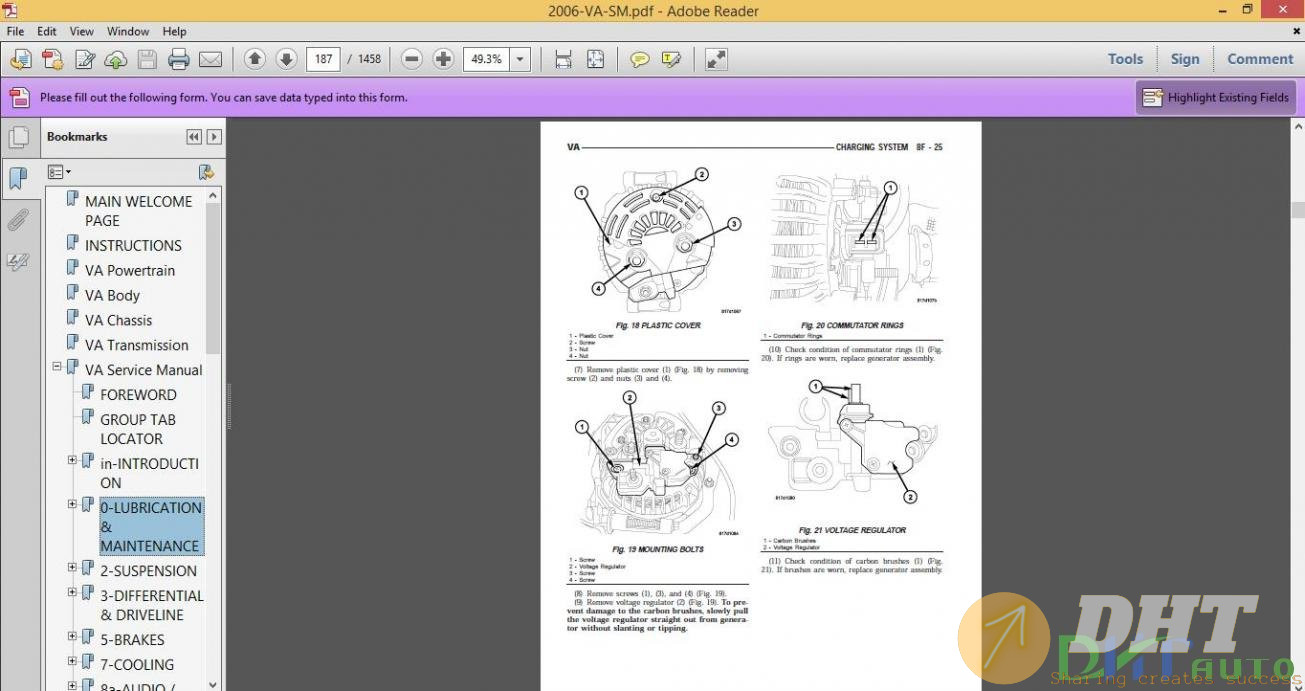Click the Bookmarks panel expand arrow button
This screenshot has height=691, width=1305.
[214, 137]
